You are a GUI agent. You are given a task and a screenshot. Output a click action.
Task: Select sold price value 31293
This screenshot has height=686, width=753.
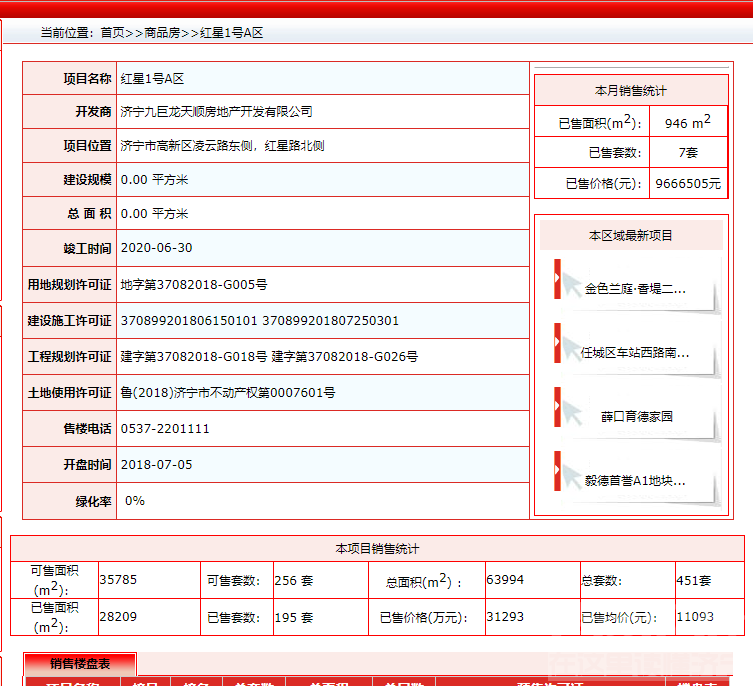(x=505, y=617)
